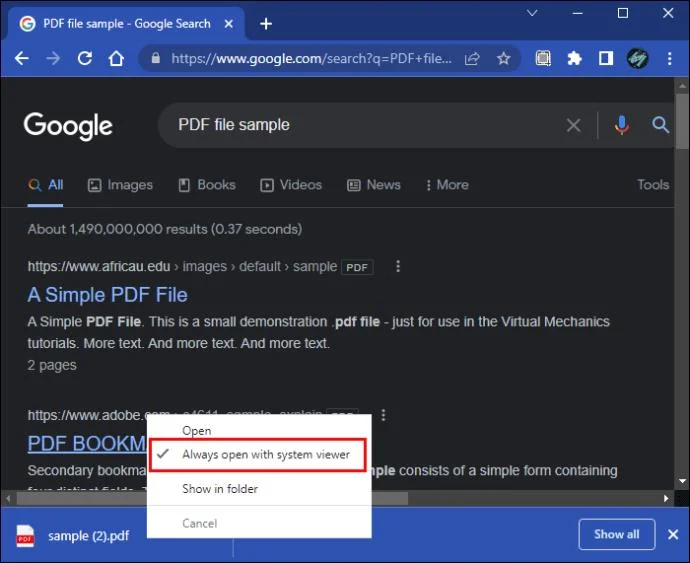The height and width of the screenshot is (563, 690).
Task: Start voice search with microphone
Action: pos(622,125)
